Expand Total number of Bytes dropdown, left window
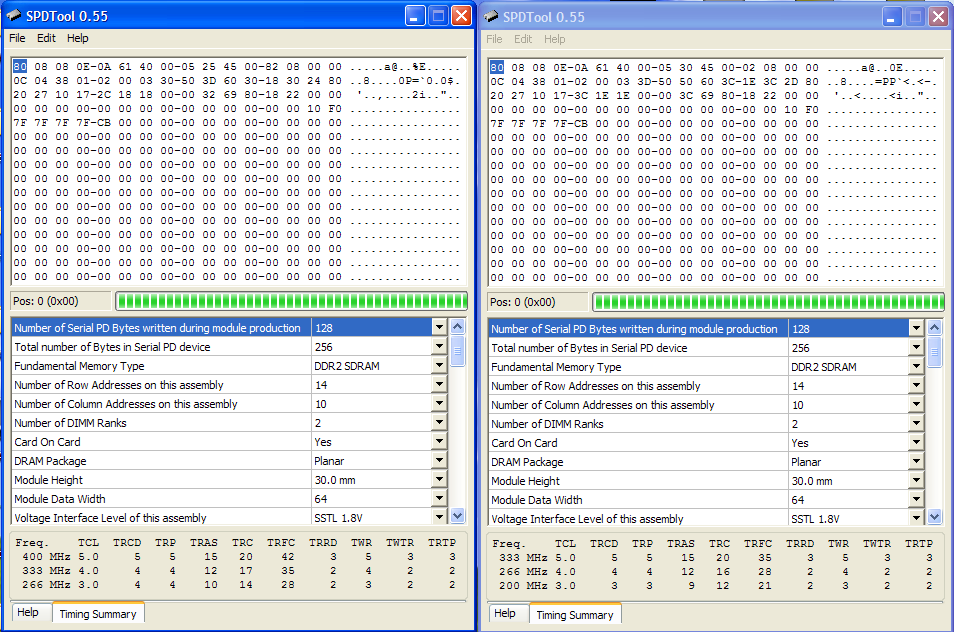The height and width of the screenshot is (632, 954). (x=439, y=346)
